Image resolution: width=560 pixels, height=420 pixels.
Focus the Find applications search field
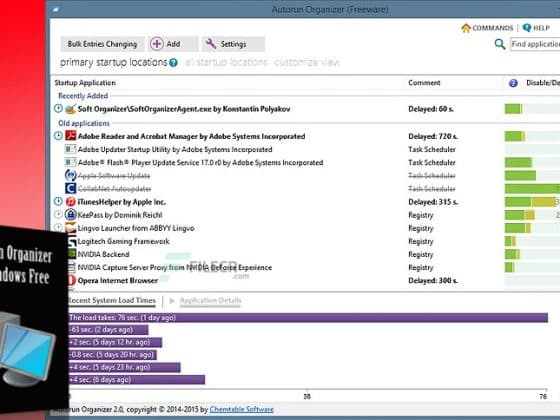(535, 44)
